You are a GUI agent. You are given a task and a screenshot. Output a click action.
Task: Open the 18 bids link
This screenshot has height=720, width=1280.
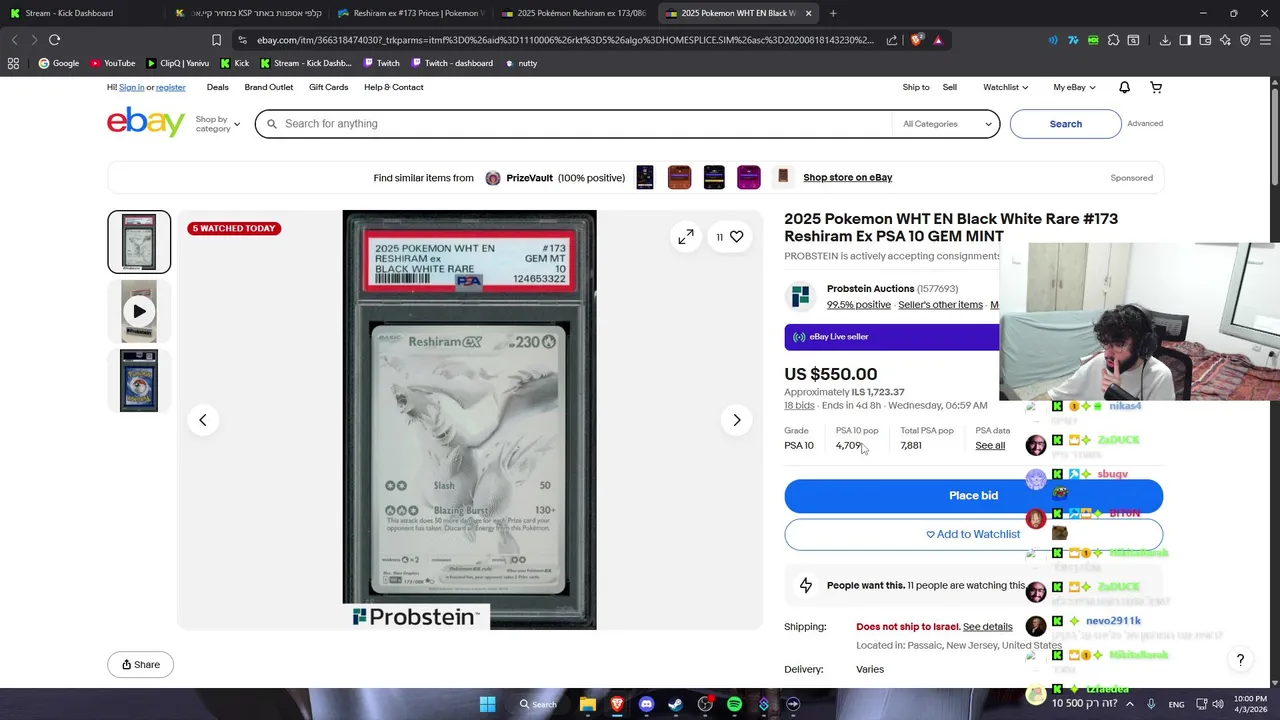(799, 406)
